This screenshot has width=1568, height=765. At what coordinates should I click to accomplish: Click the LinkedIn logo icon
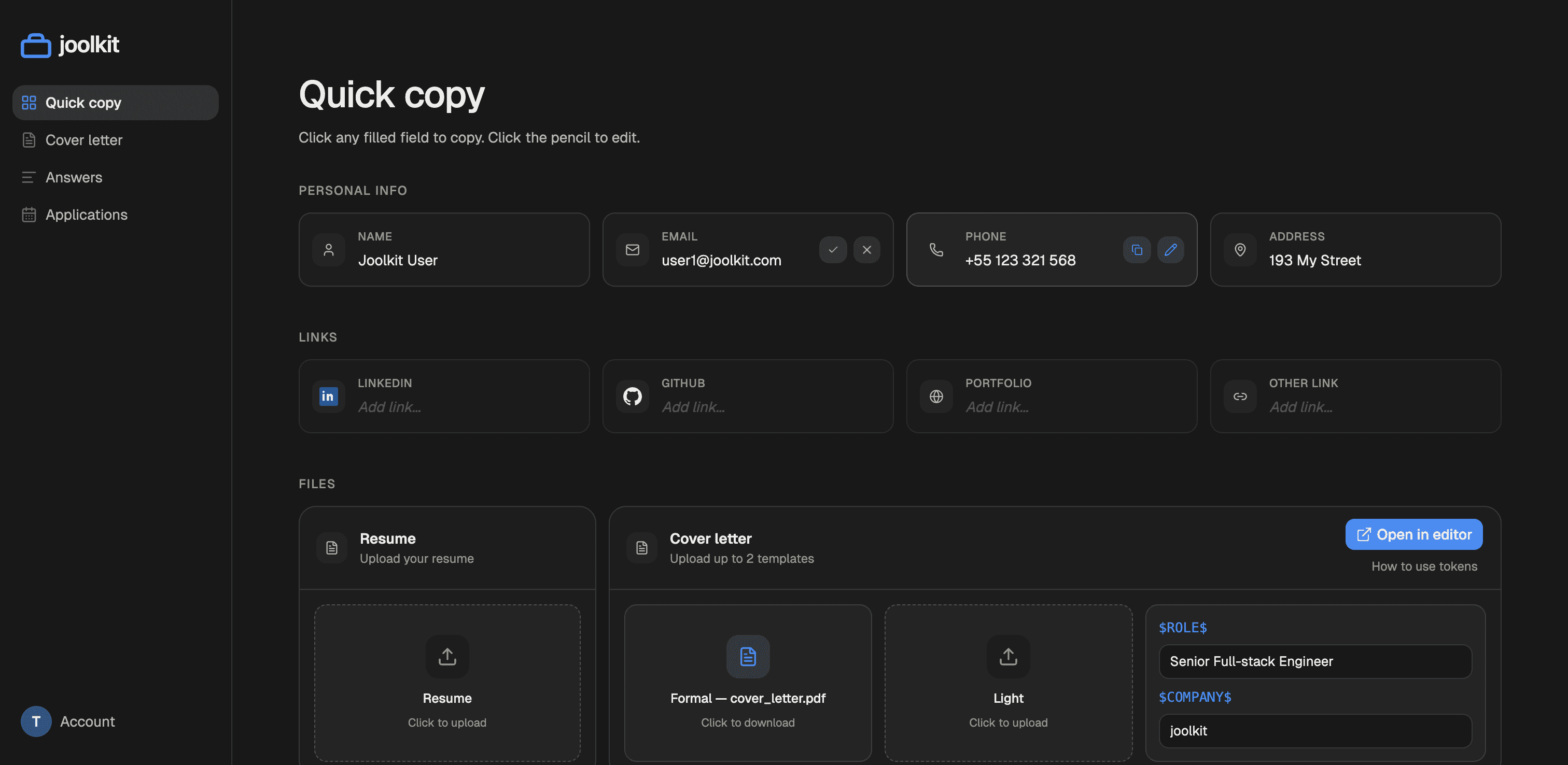click(x=328, y=396)
